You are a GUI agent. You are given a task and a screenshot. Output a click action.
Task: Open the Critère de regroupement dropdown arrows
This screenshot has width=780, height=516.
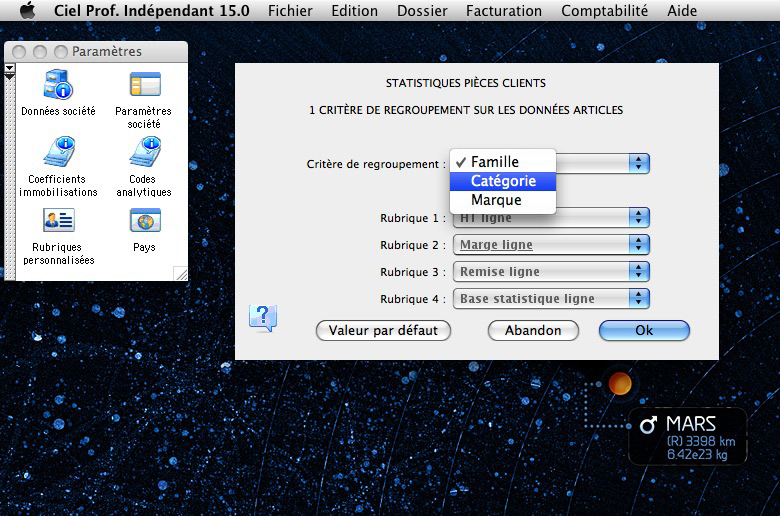(x=639, y=163)
